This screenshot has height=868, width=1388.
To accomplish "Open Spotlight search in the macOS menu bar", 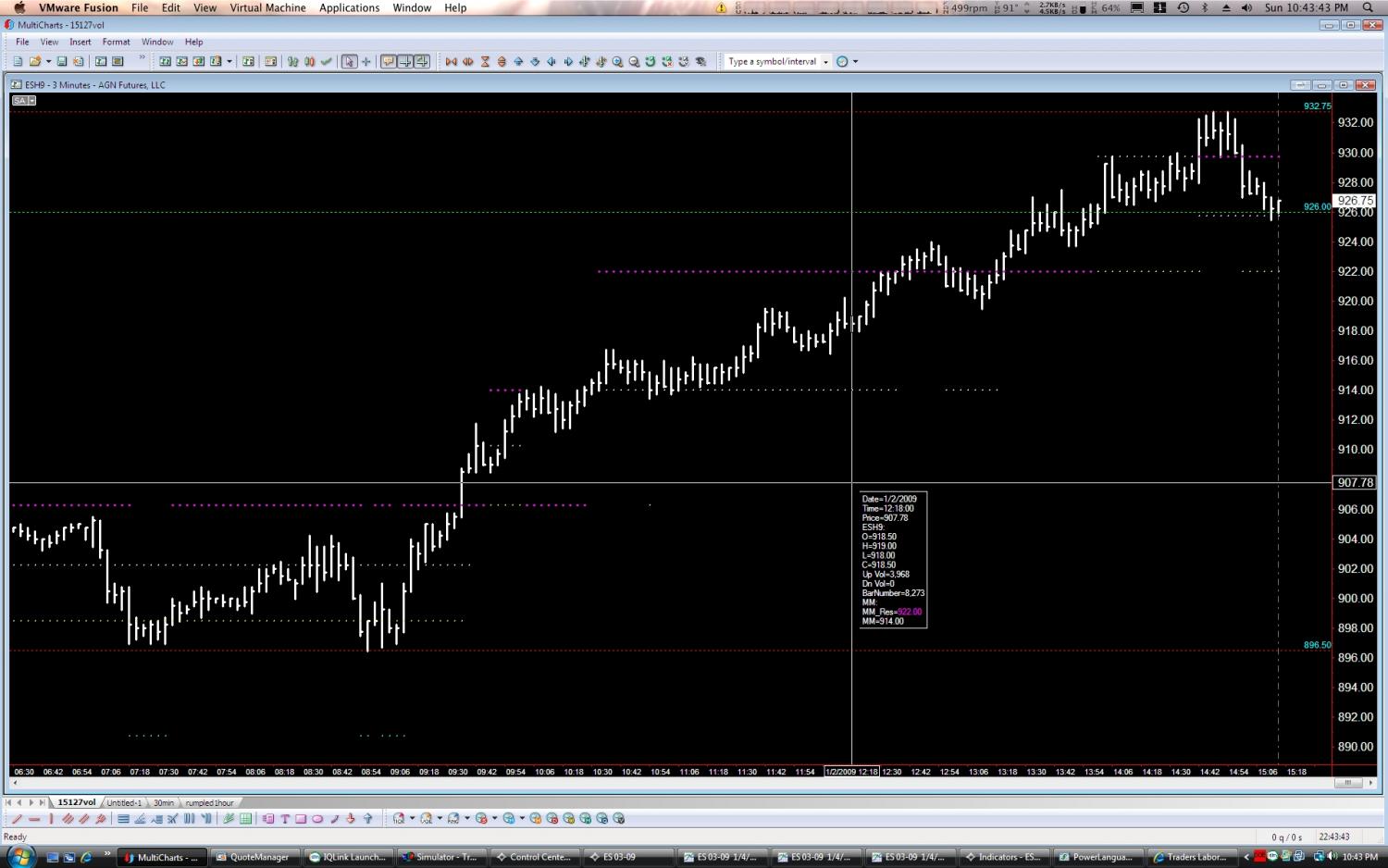I will tap(1368, 7).
